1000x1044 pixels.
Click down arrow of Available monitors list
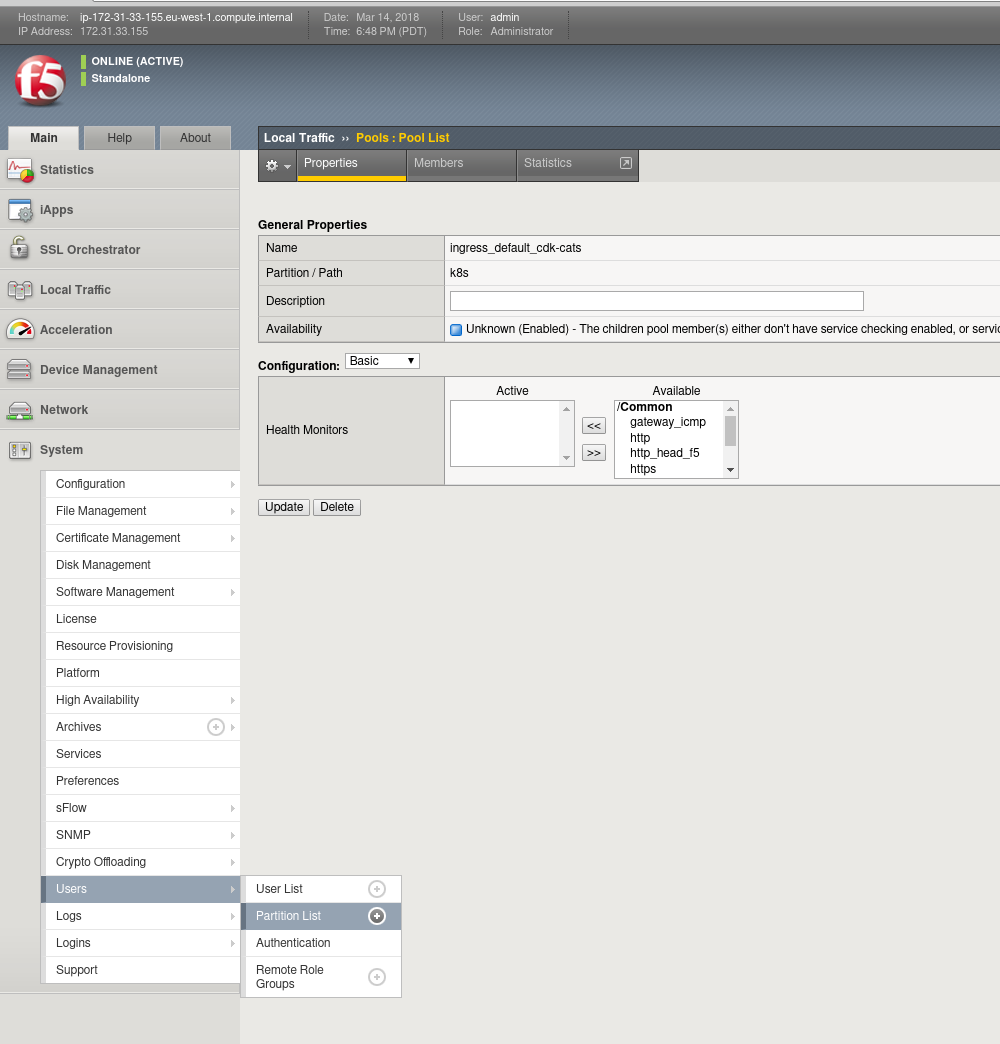point(730,470)
